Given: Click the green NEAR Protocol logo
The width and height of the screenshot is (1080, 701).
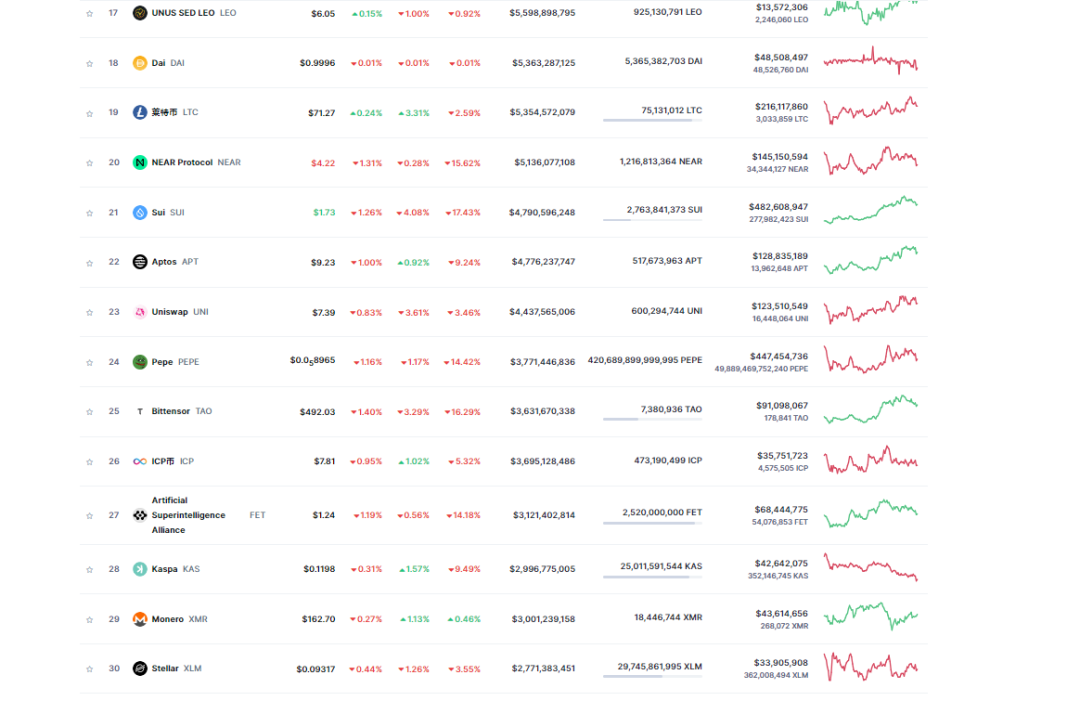Looking at the screenshot, I should click(140, 163).
